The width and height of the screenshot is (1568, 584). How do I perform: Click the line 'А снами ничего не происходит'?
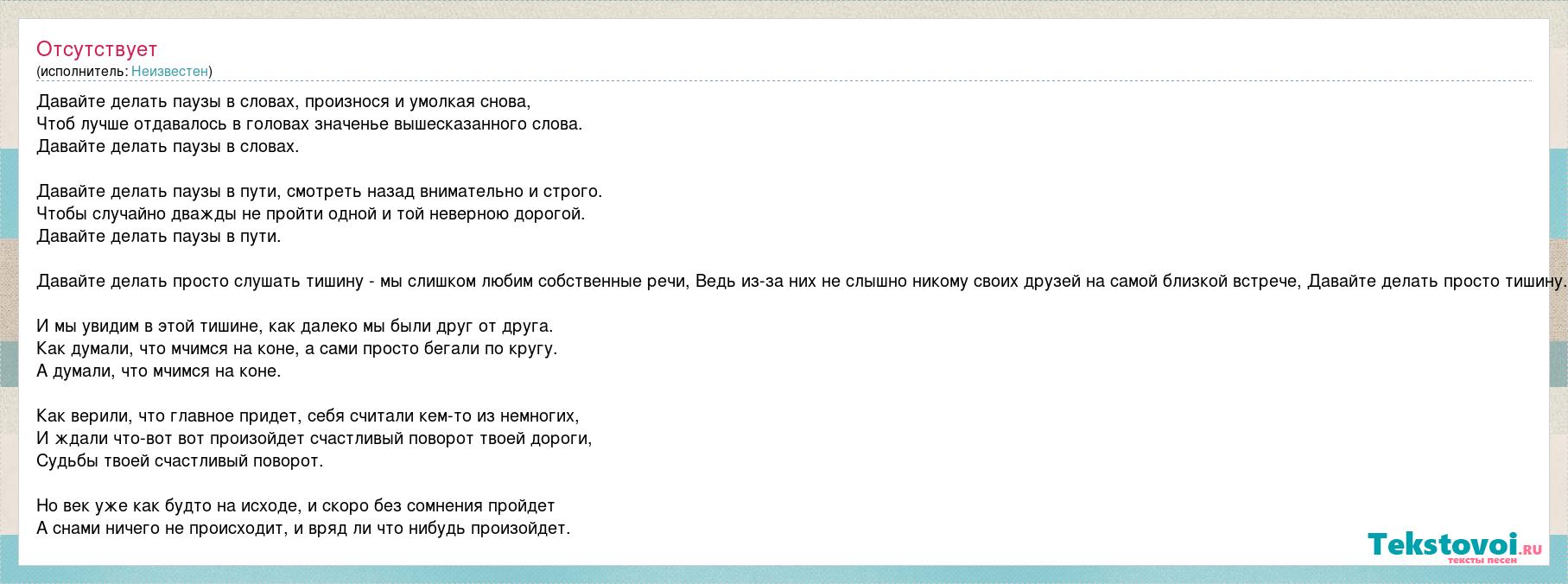303,529
